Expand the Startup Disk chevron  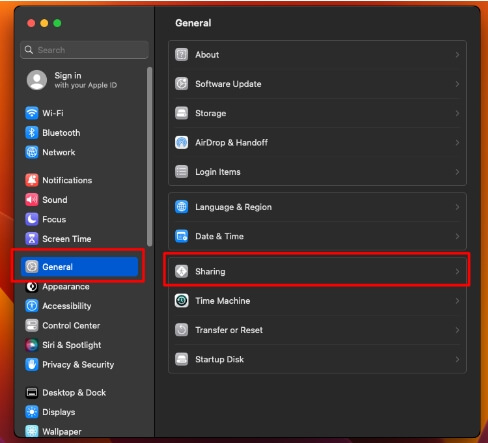(x=457, y=359)
